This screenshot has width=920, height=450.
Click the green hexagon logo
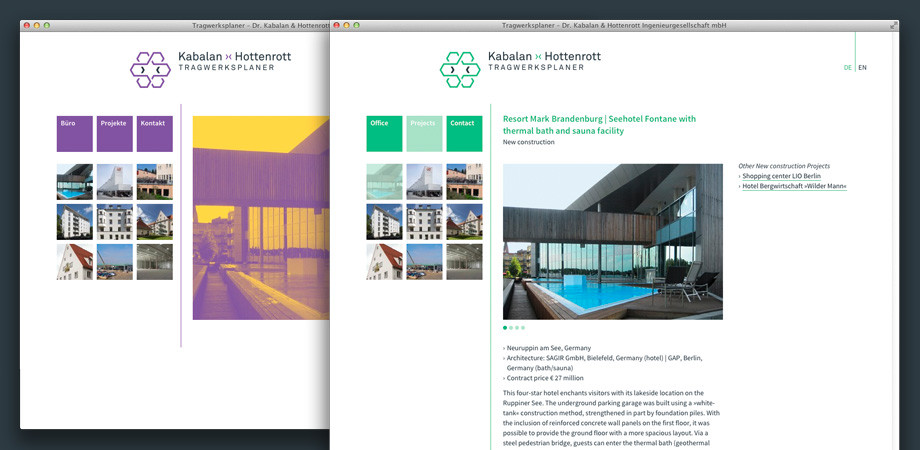tap(460, 69)
